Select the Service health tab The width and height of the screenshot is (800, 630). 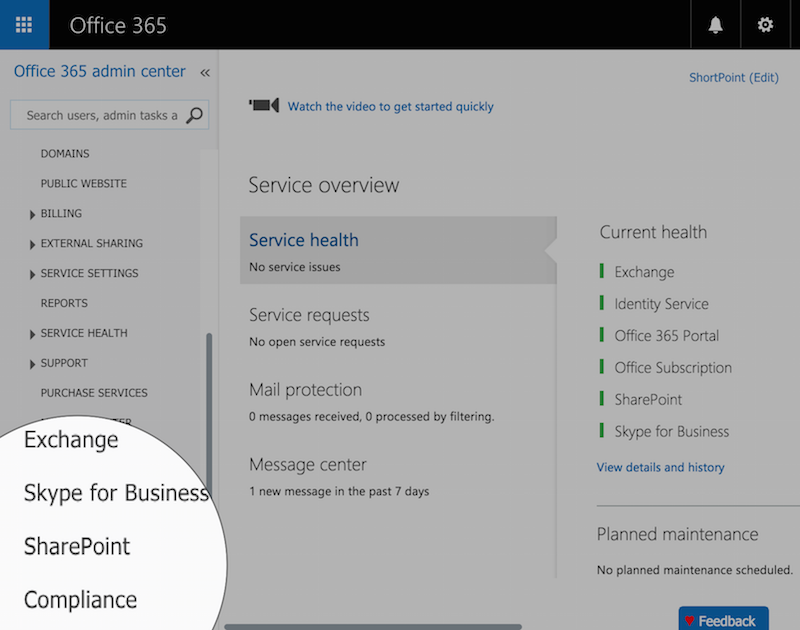pyautogui.click(x=398, y=250)
